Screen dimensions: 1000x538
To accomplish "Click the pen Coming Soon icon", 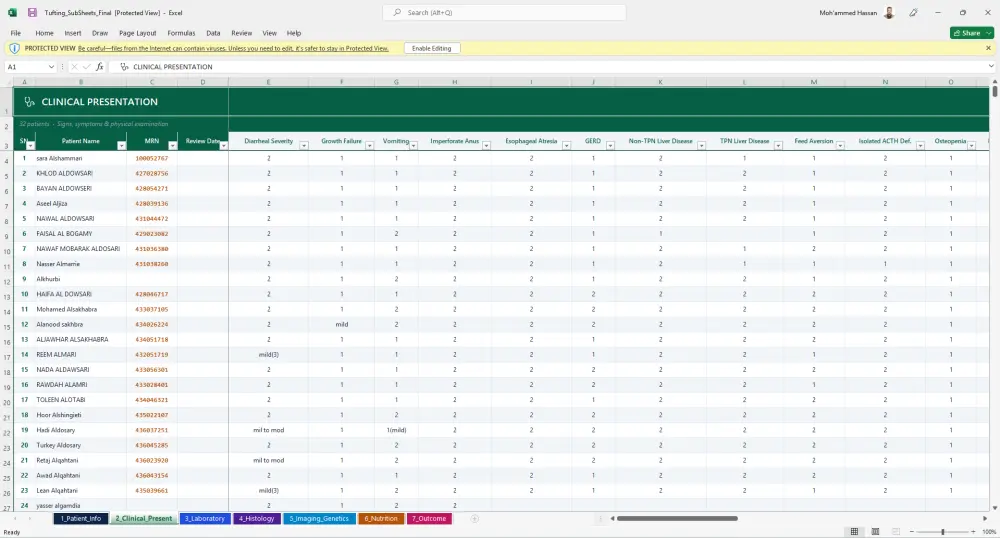I will (913, 13).
